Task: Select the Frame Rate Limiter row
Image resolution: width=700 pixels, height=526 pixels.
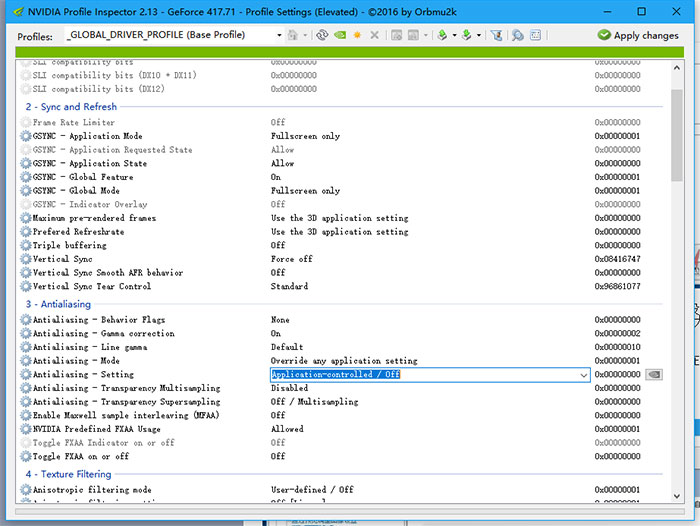Action: point(342,122)
